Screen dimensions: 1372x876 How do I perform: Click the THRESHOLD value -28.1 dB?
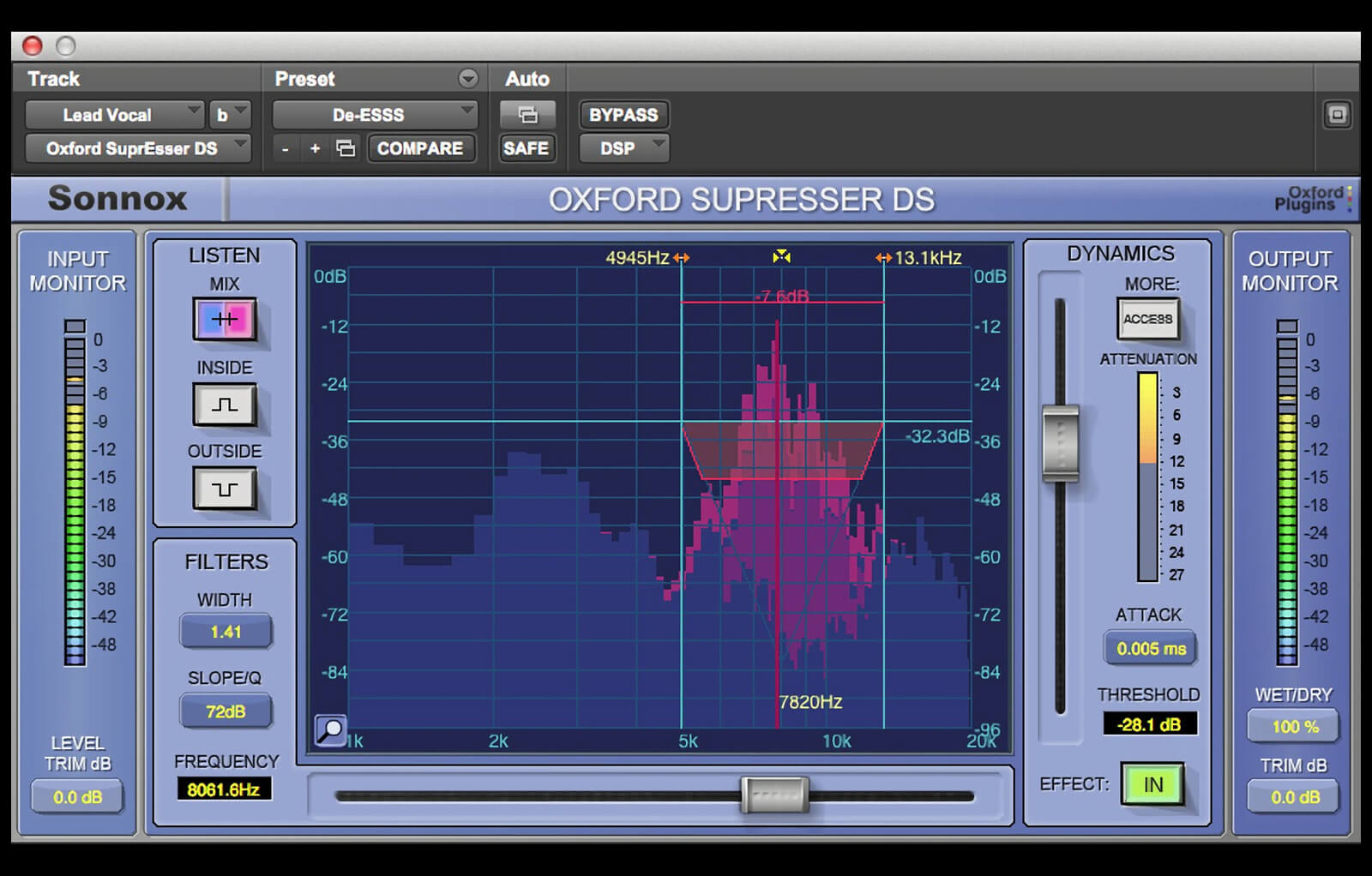(x=1150, y=724)
